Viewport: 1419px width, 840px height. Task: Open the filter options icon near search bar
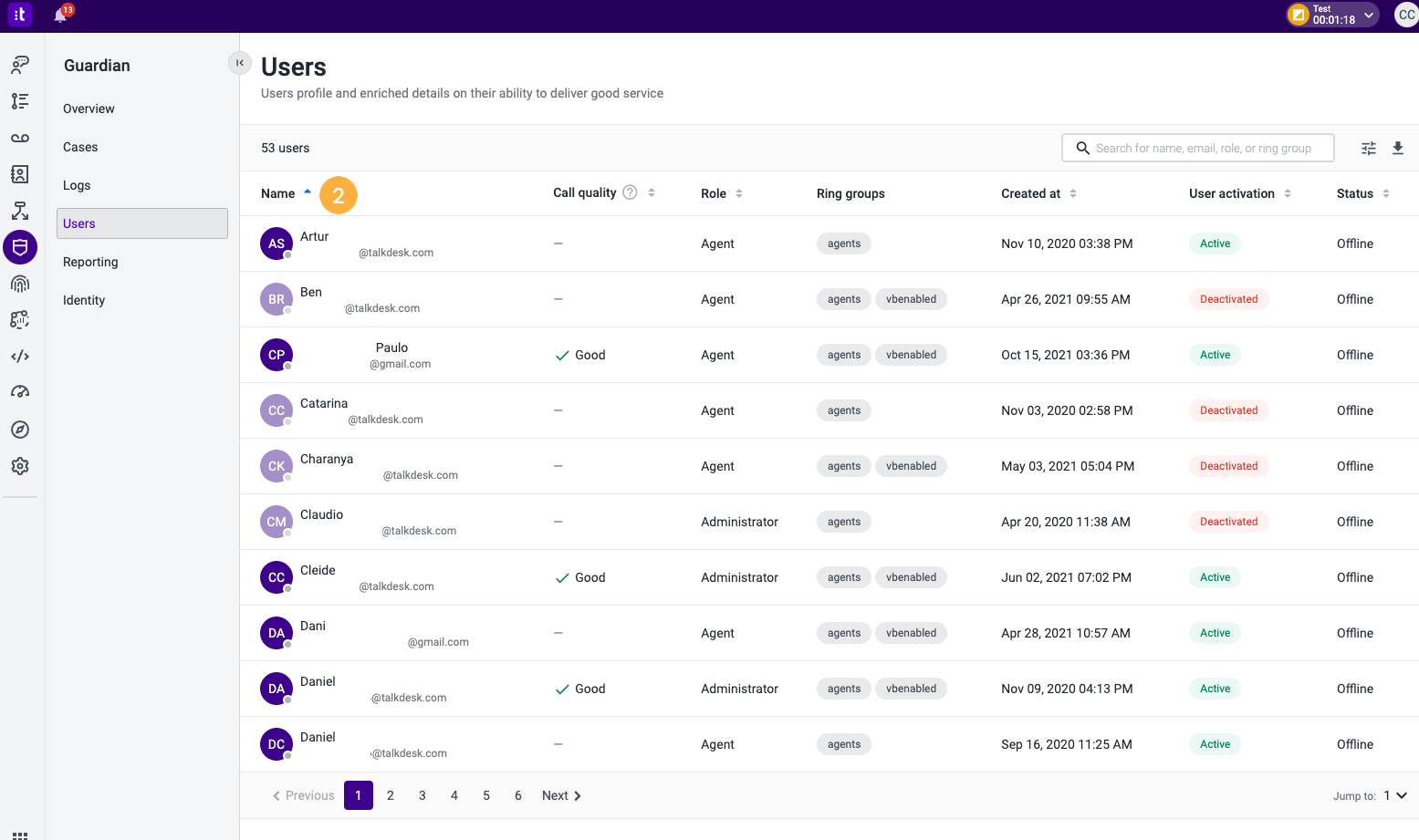tap(1368, 148)
